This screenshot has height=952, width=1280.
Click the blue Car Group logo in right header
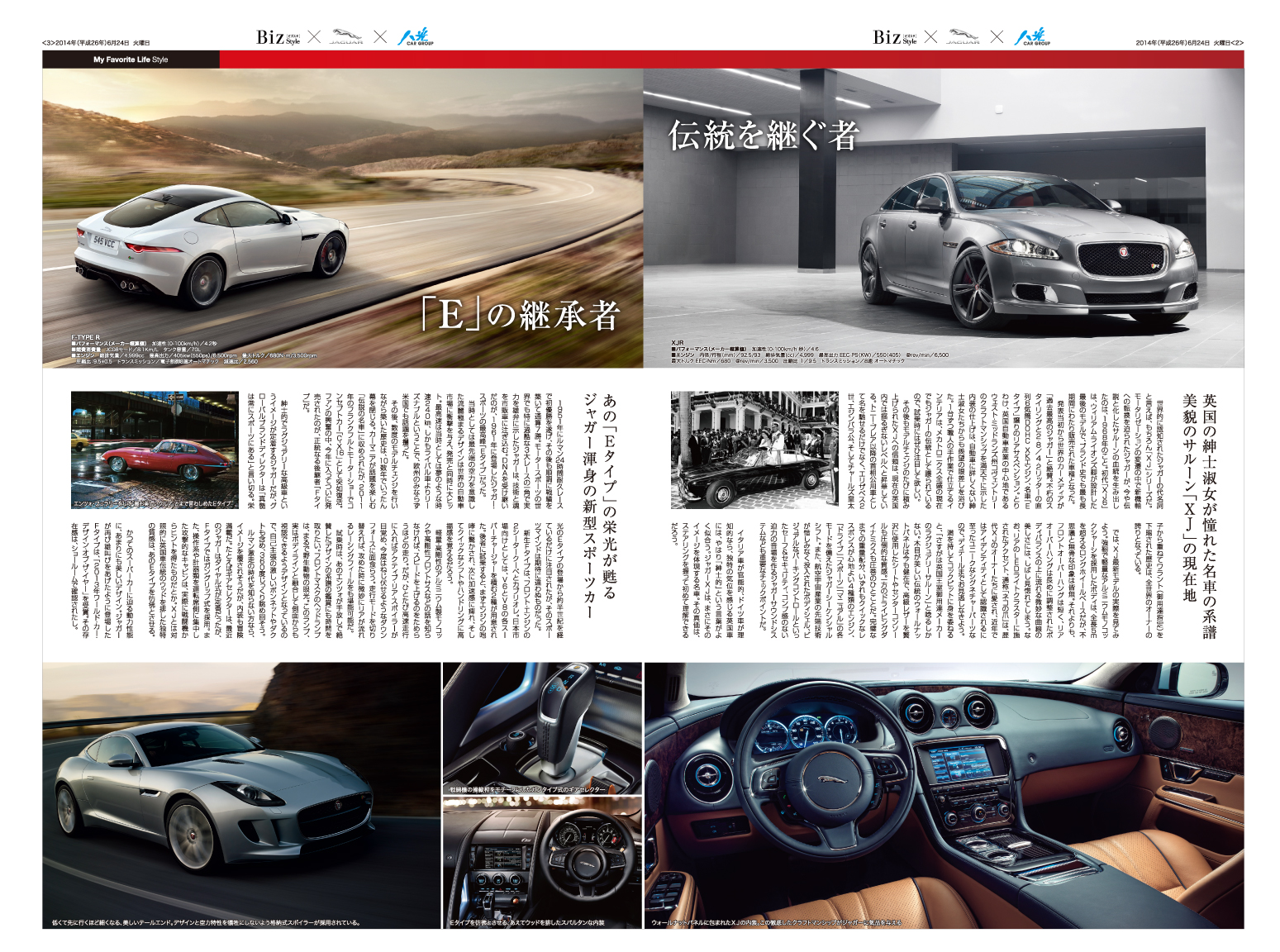[x=1032, y=37]
